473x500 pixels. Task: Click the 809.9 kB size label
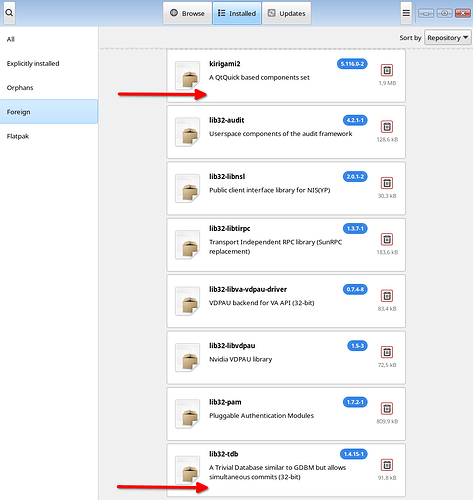(x=387, y=421)
